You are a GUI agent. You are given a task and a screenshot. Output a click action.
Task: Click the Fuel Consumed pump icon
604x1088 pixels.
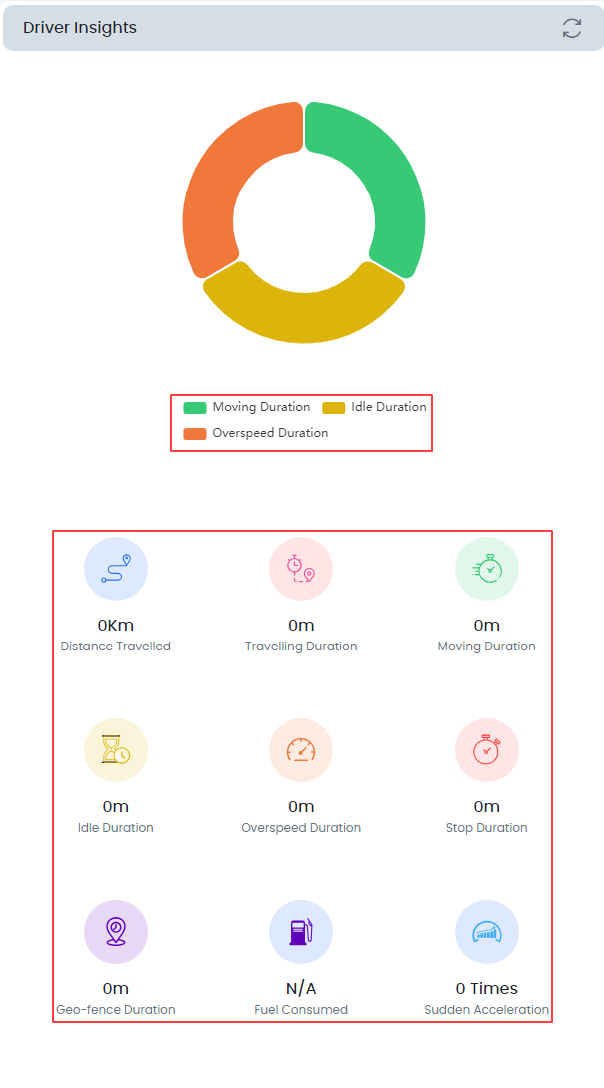pos(301,932)
